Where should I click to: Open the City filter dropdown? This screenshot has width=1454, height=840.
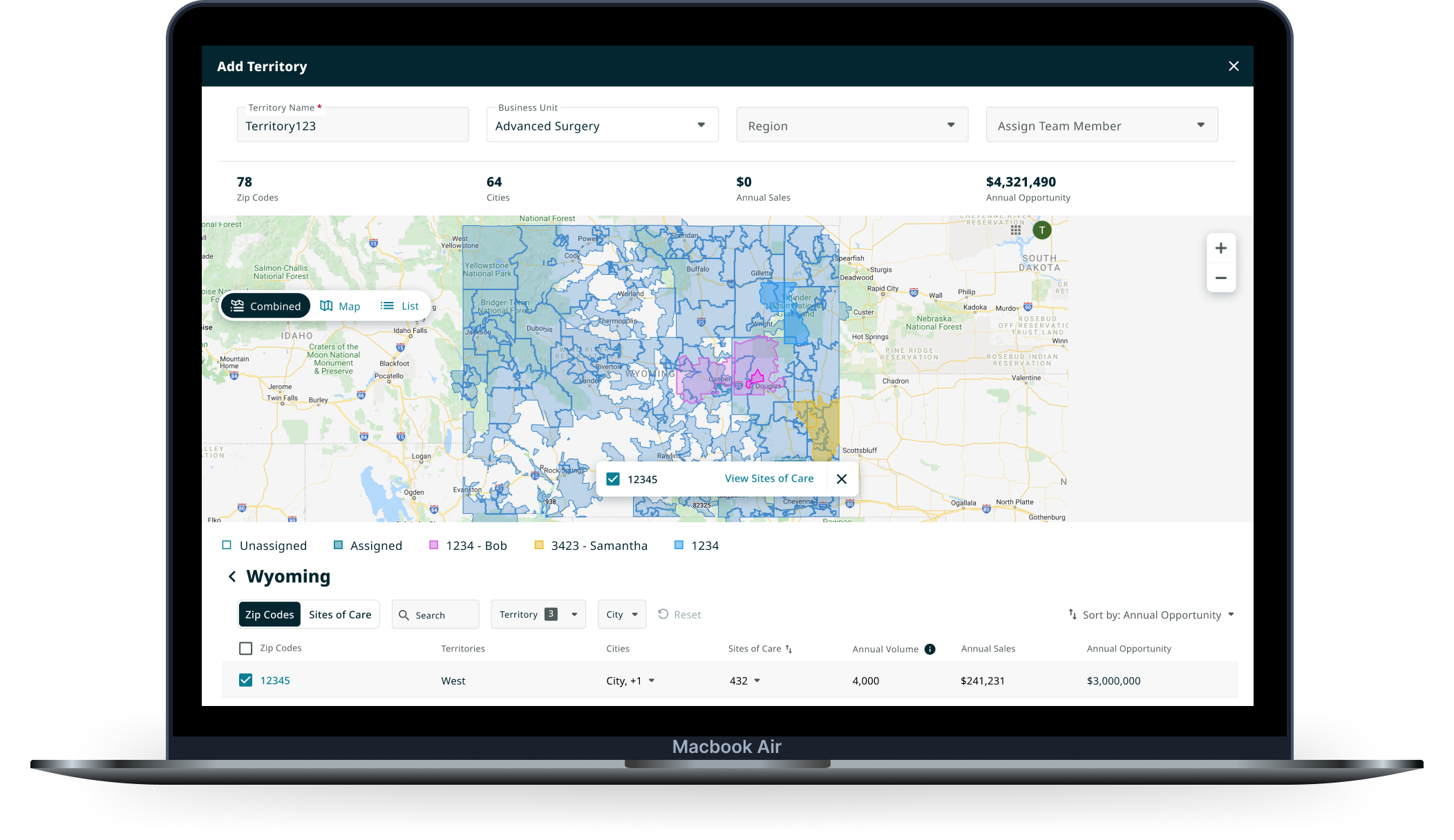(622, 614)
